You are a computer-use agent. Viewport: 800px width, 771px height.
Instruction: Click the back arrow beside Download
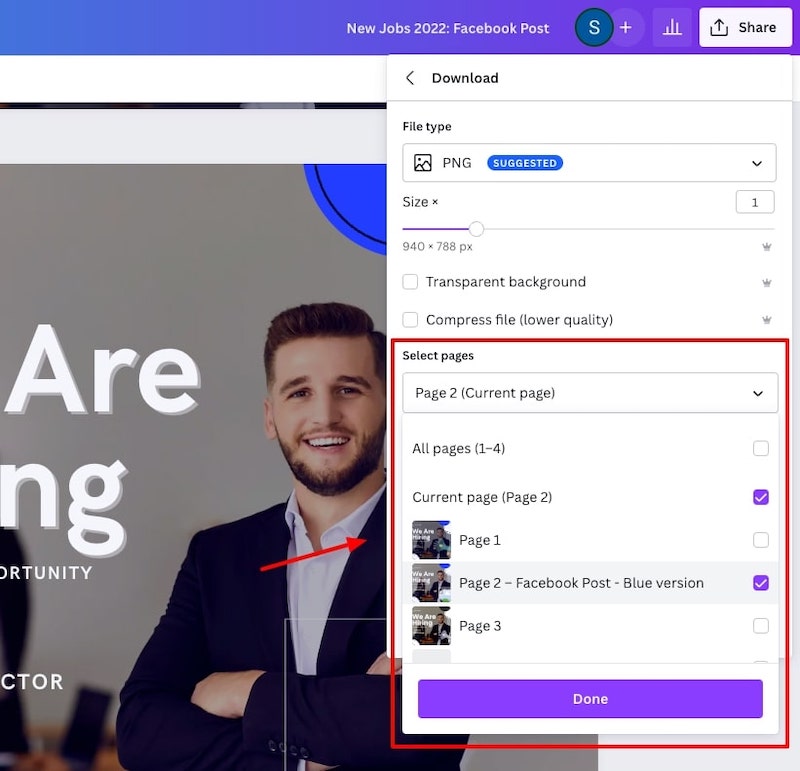coord(410,78)
